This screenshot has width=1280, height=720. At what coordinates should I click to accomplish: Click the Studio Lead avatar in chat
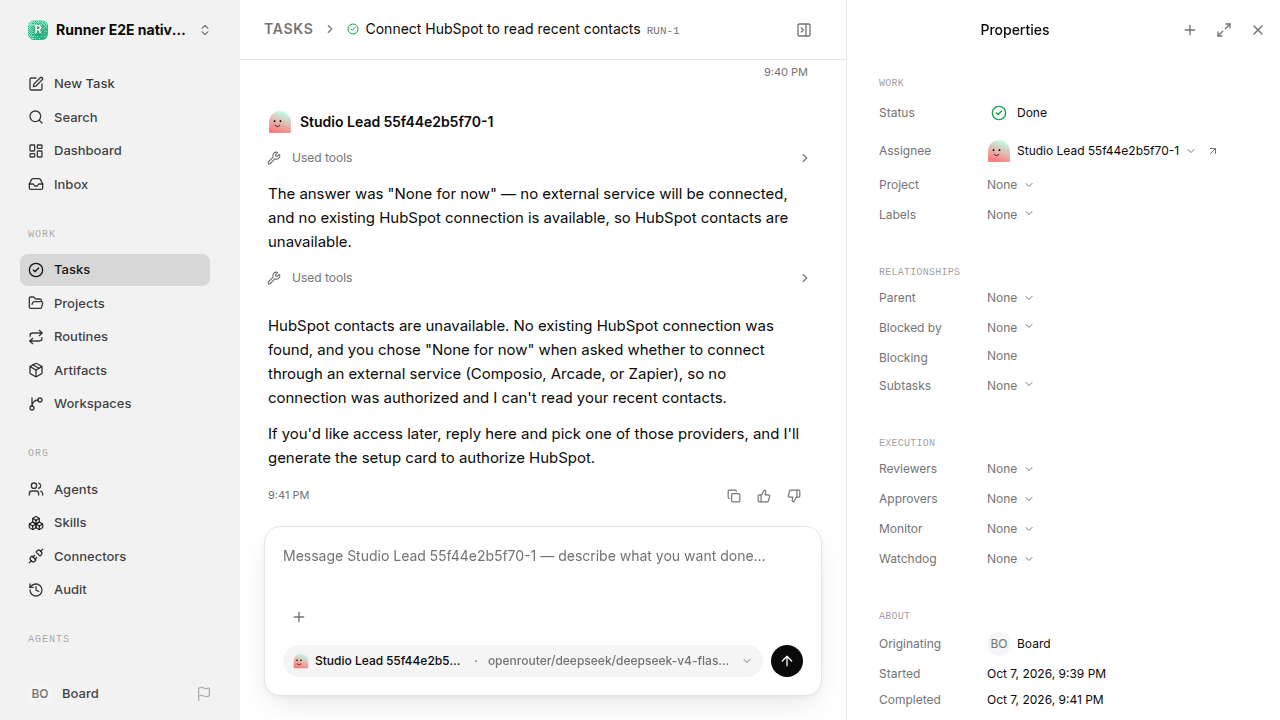(280, 122)
